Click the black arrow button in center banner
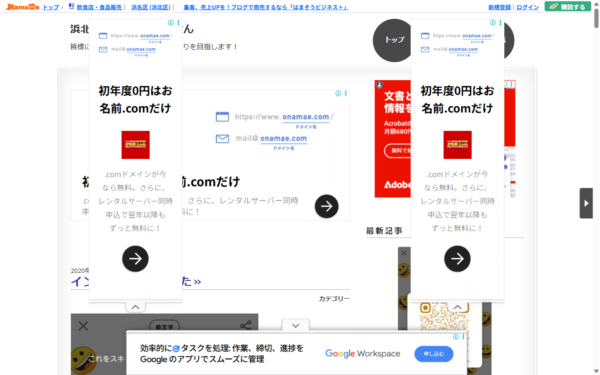This screenshot has height=375, width=600. click(326, 207)
